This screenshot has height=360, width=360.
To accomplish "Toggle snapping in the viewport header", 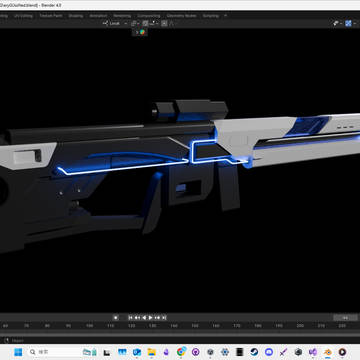I will [x=145, y=23].
